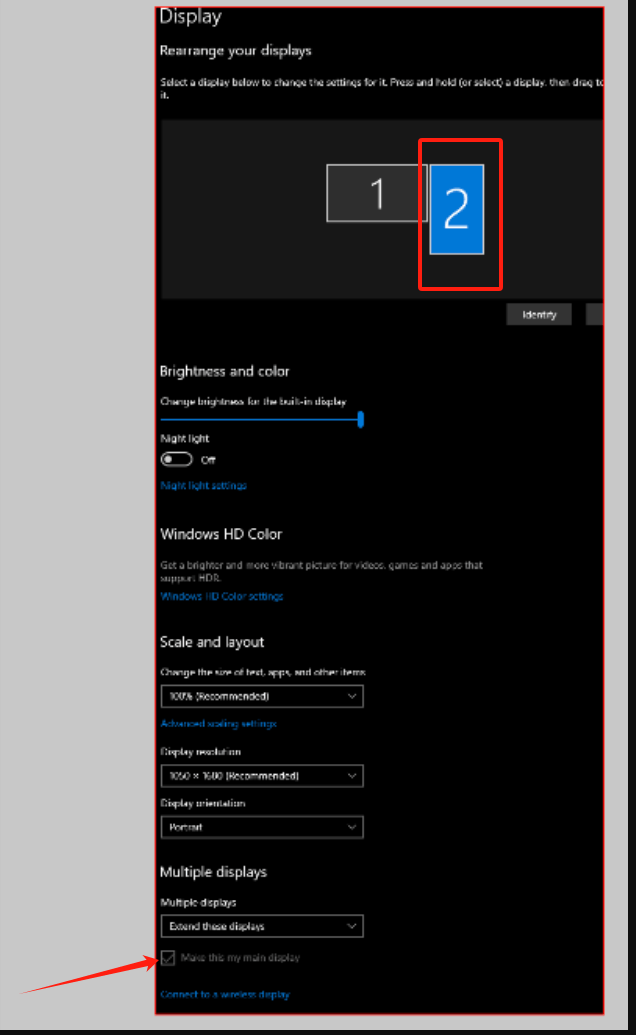Click the Windows HD Color heading
This screenshot has width=636, height=1035.
coord(221,534)
